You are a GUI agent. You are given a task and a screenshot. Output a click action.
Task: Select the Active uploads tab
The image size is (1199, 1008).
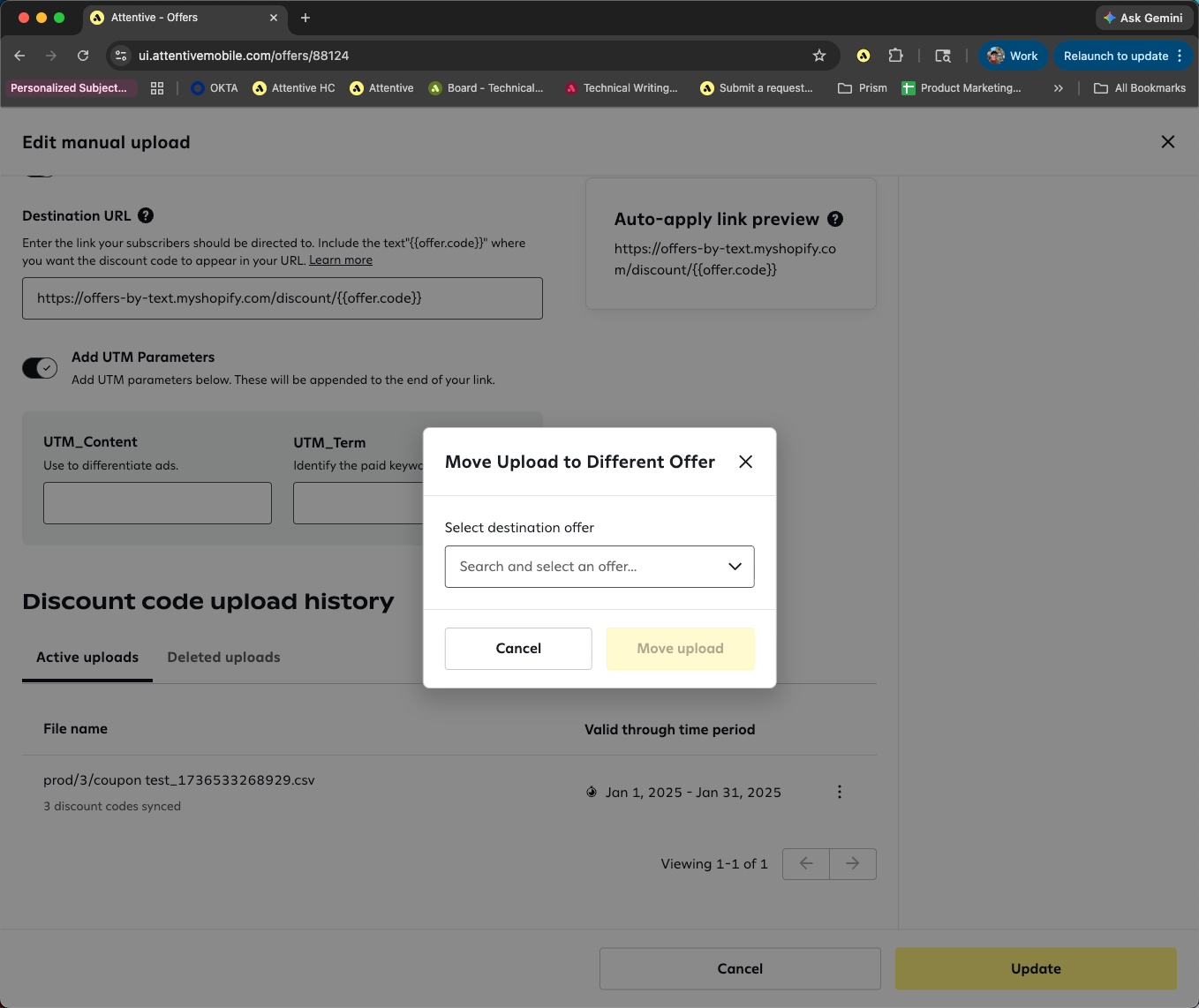(87, 658)
